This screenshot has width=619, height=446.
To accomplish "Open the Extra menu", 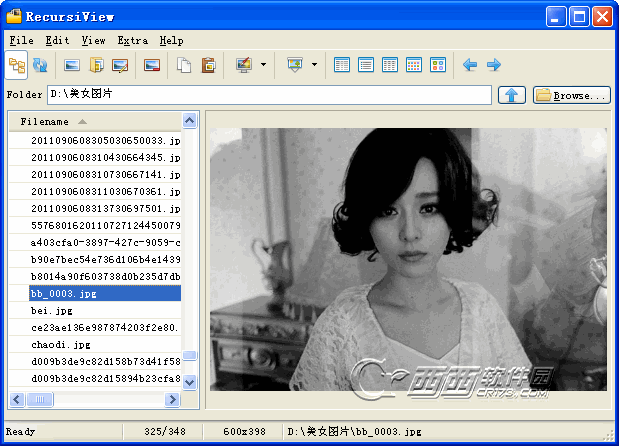I will tap(133, 40).
